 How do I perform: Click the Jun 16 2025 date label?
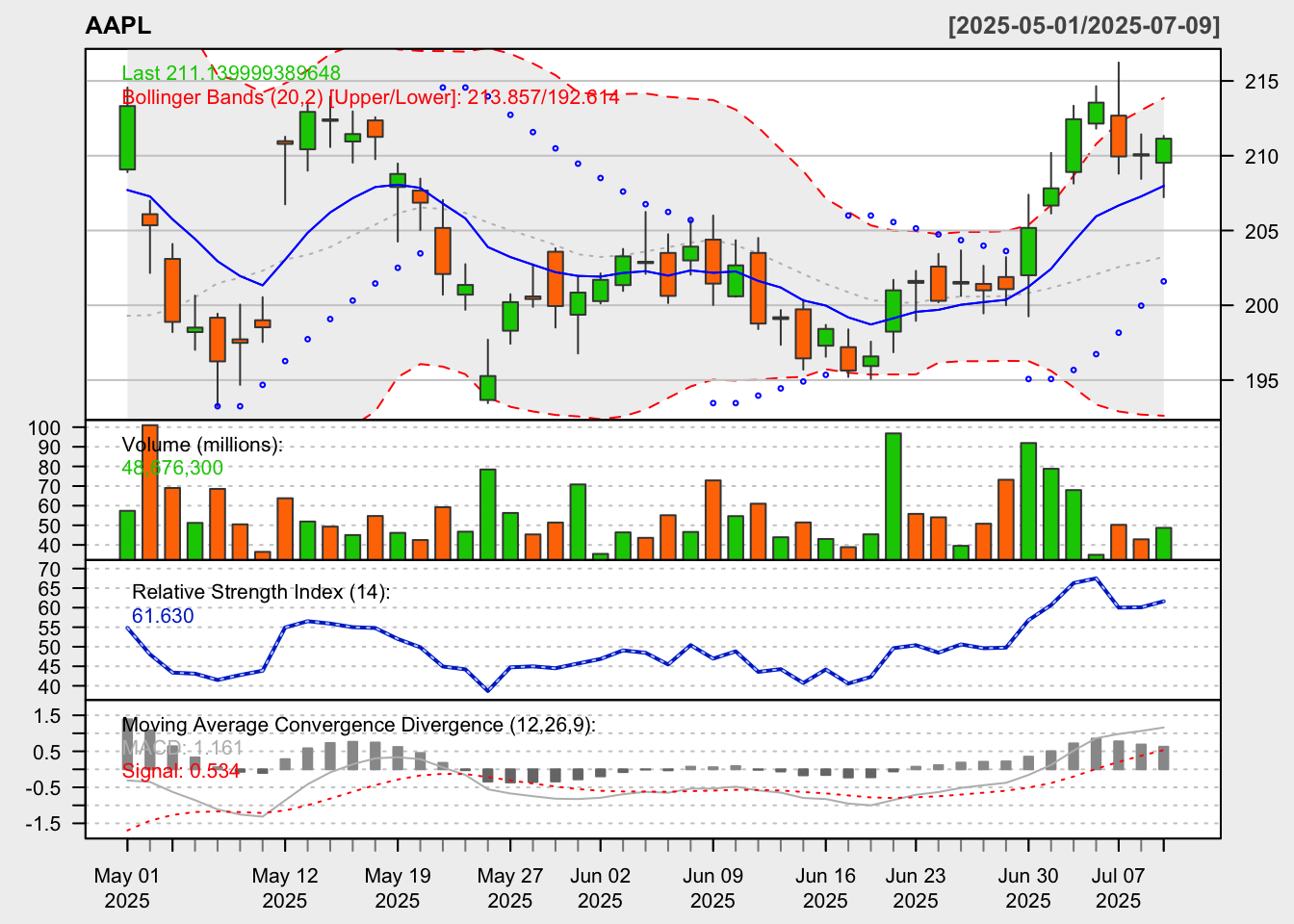[825, 888]
